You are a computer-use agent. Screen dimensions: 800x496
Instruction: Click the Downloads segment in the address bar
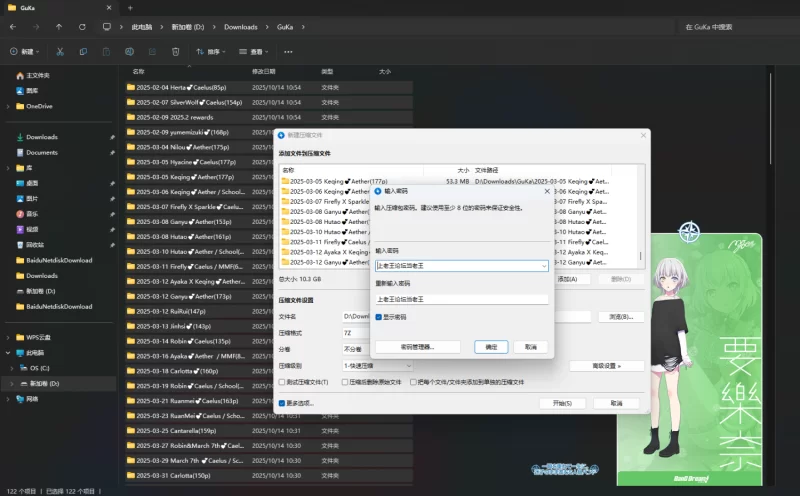tap(240, 27)
